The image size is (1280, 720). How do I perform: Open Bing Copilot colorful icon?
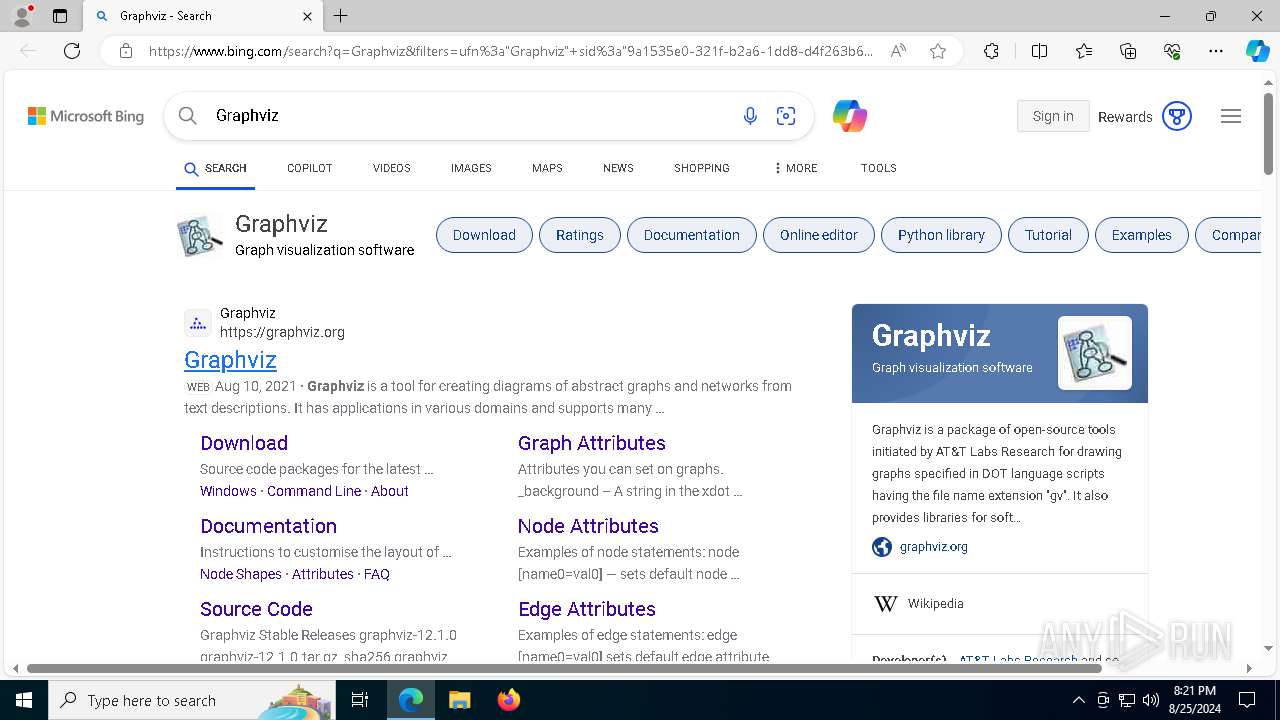[850, 116]
